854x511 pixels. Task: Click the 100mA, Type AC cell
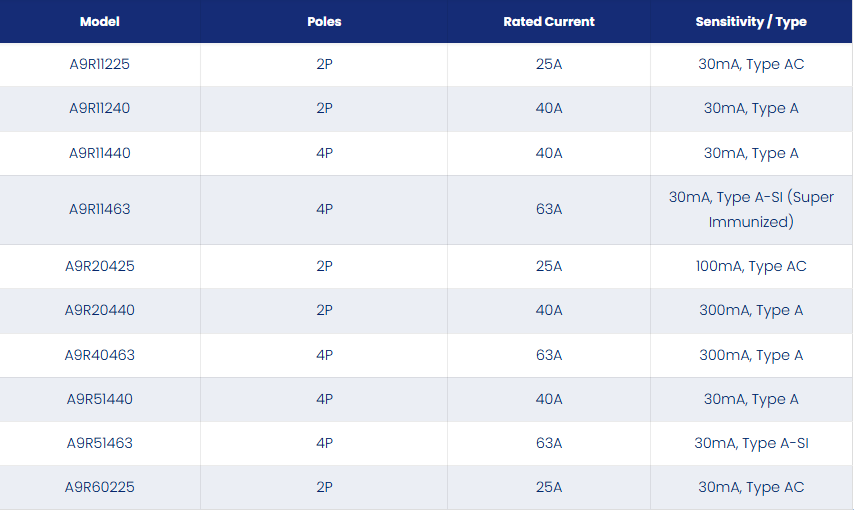point(751,266)
